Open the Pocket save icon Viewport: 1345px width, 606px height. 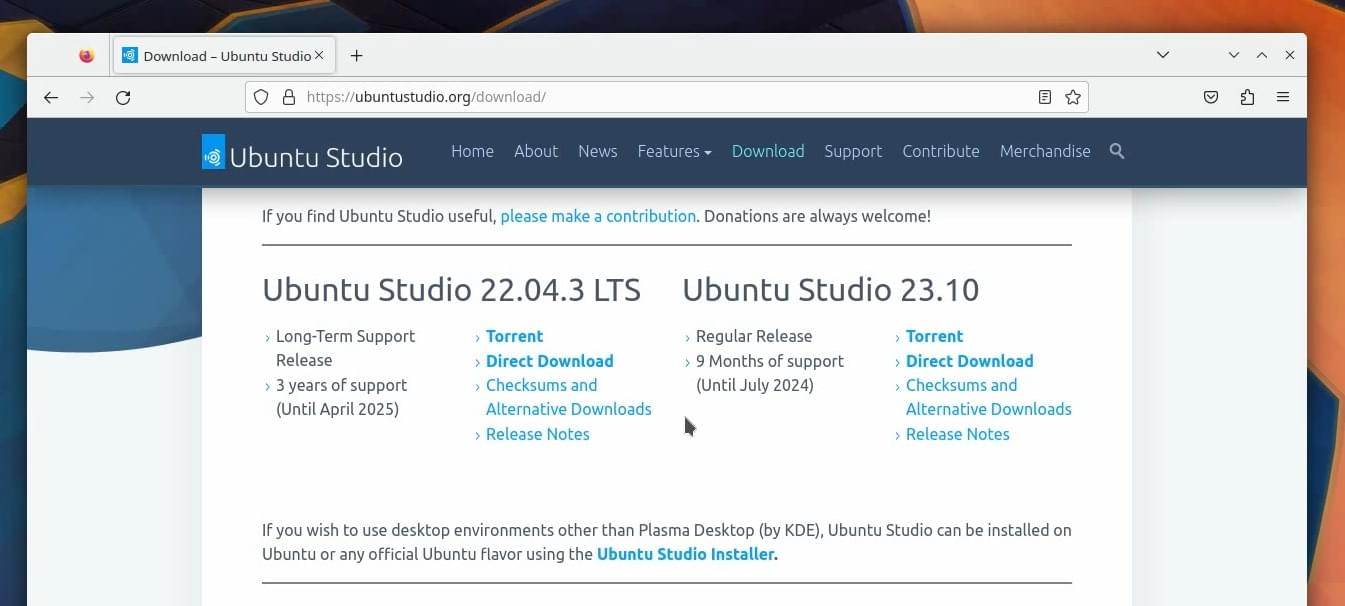tap(1211, 97)
